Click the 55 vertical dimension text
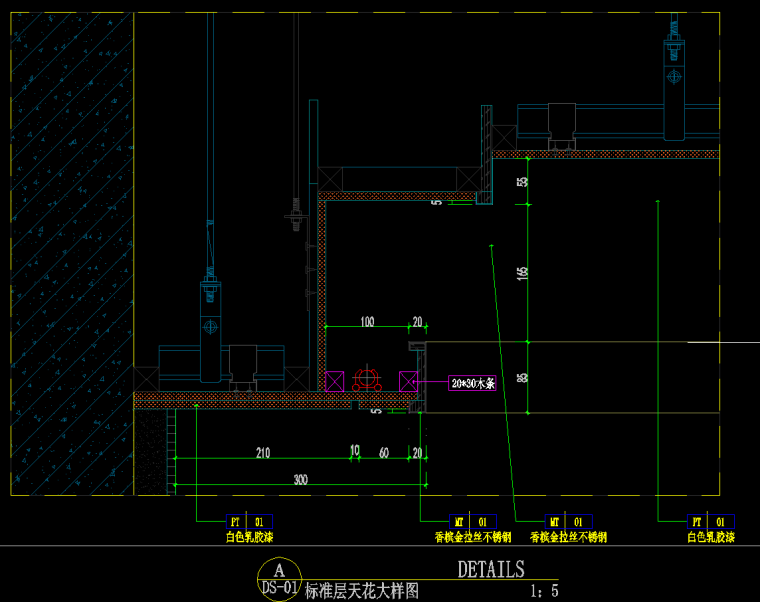This screenshot has width=760, height=602. [x=521, y=181]
